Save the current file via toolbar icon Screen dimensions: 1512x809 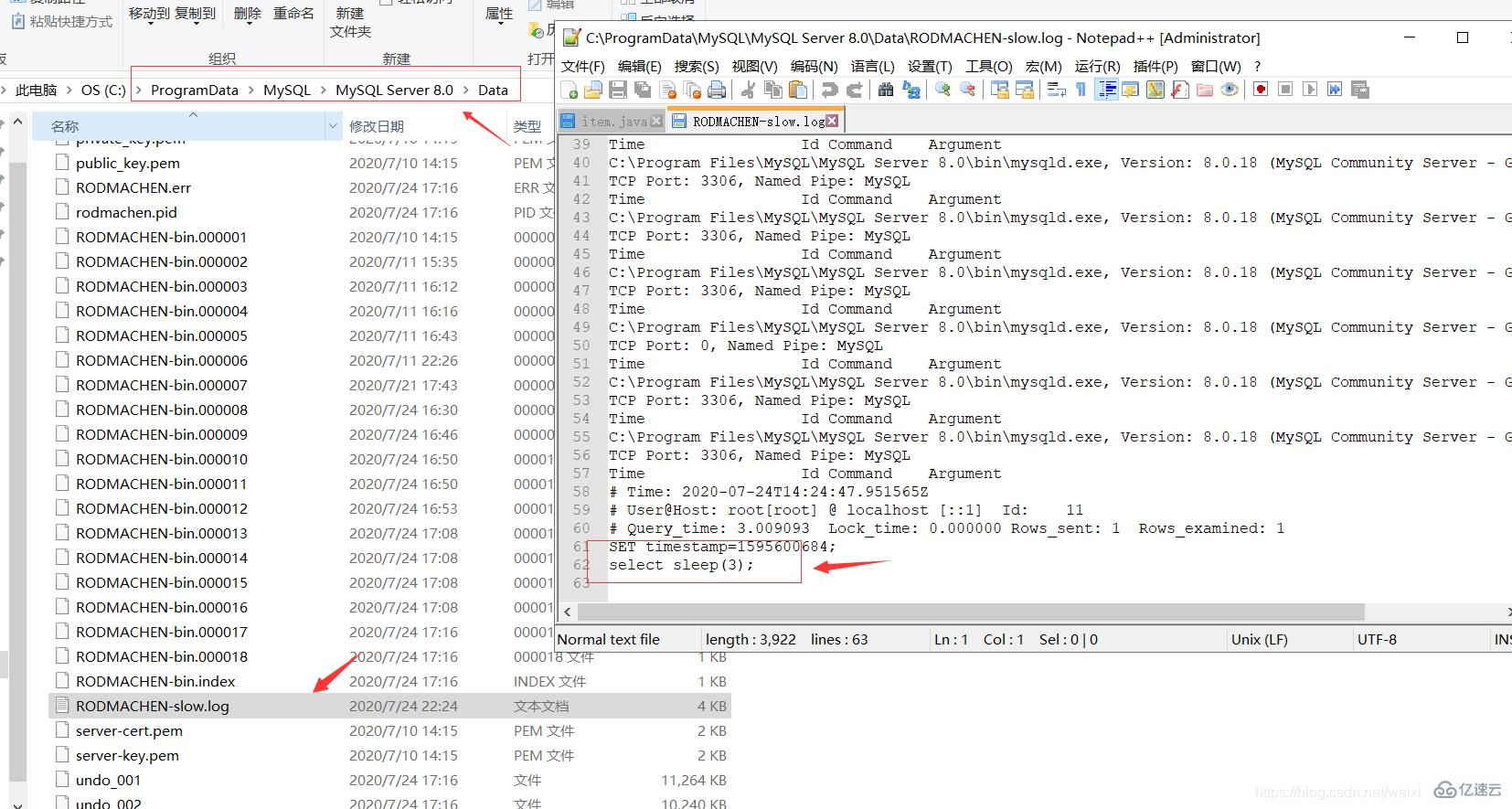click(618, 90)
